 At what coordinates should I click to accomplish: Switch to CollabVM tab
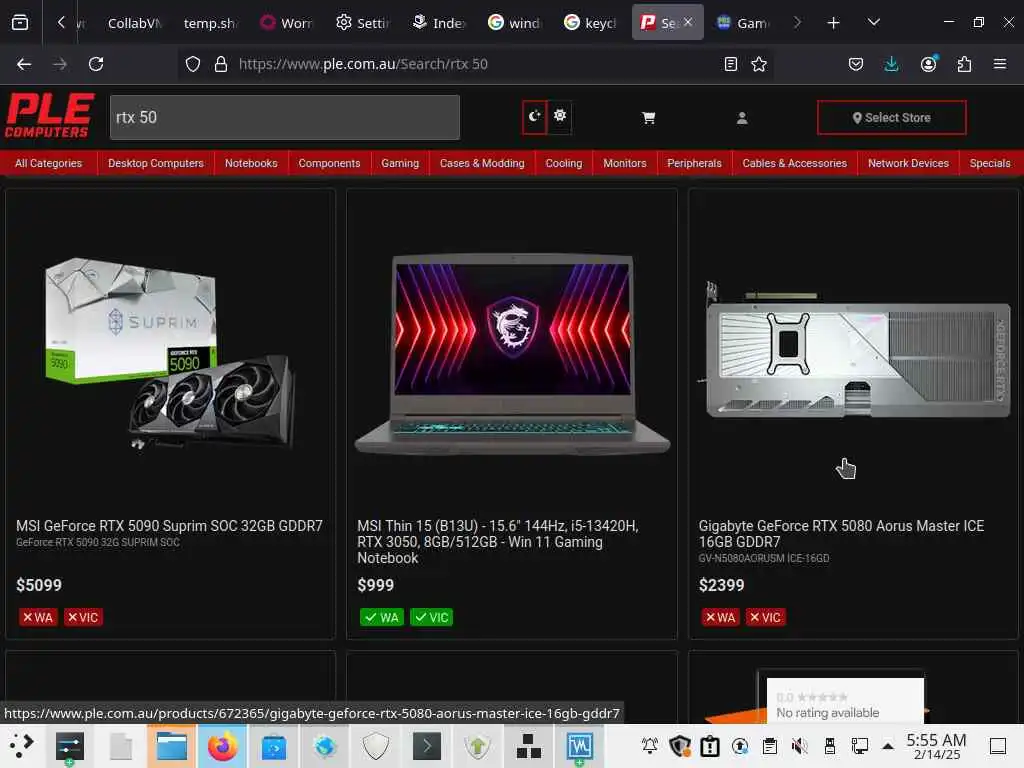coord(134,23)
